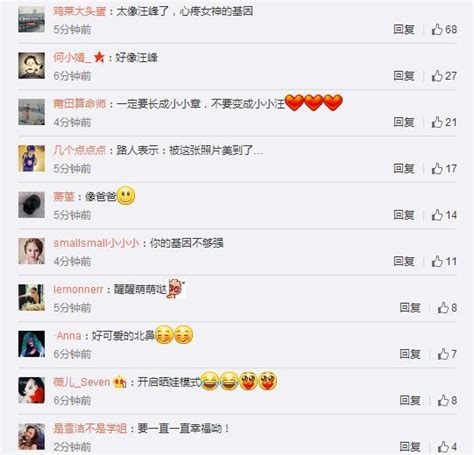Click the avatar beside 鸡菜大头蛋
Image resolution: width=474 pixels, height=455 pixels.
31,19
